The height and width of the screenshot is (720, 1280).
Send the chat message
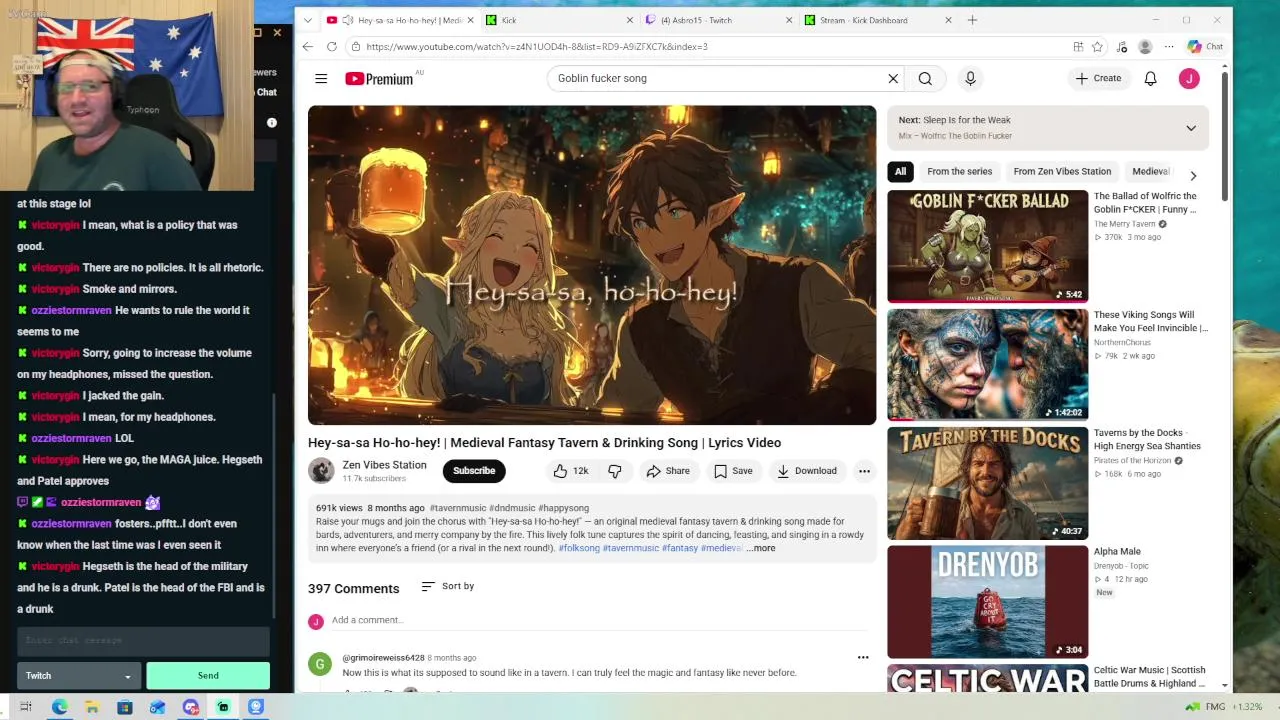tap(208, 676)
